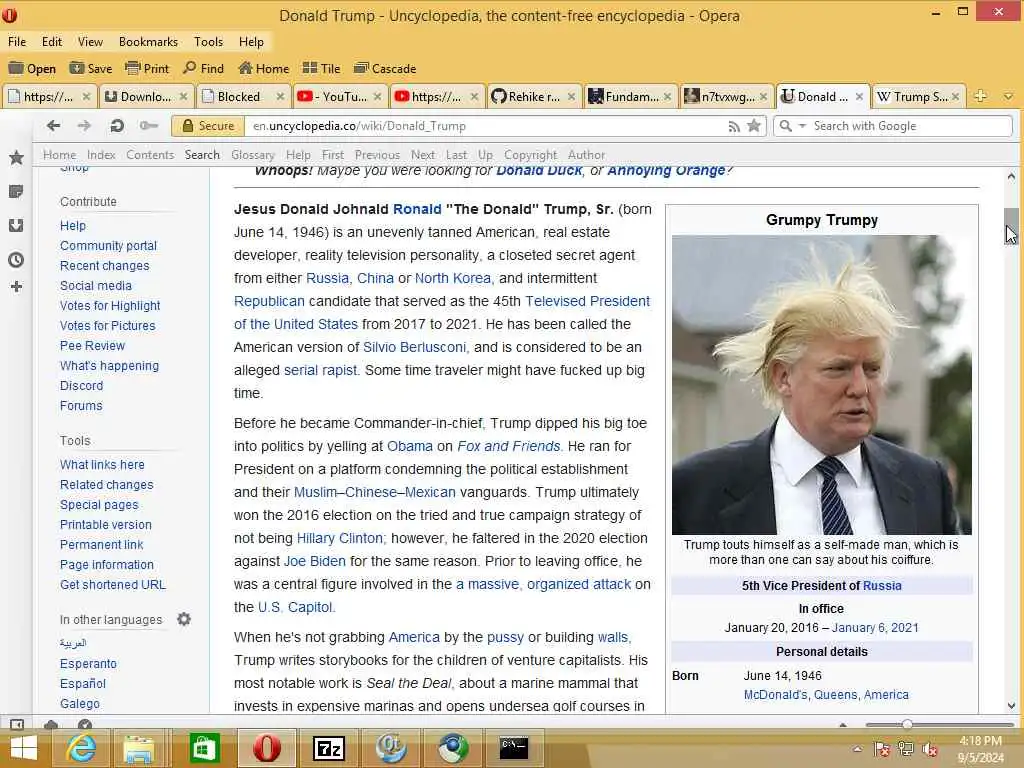
Task: Click the January 6, 2021 infobox link
Action: coord(875,628)
